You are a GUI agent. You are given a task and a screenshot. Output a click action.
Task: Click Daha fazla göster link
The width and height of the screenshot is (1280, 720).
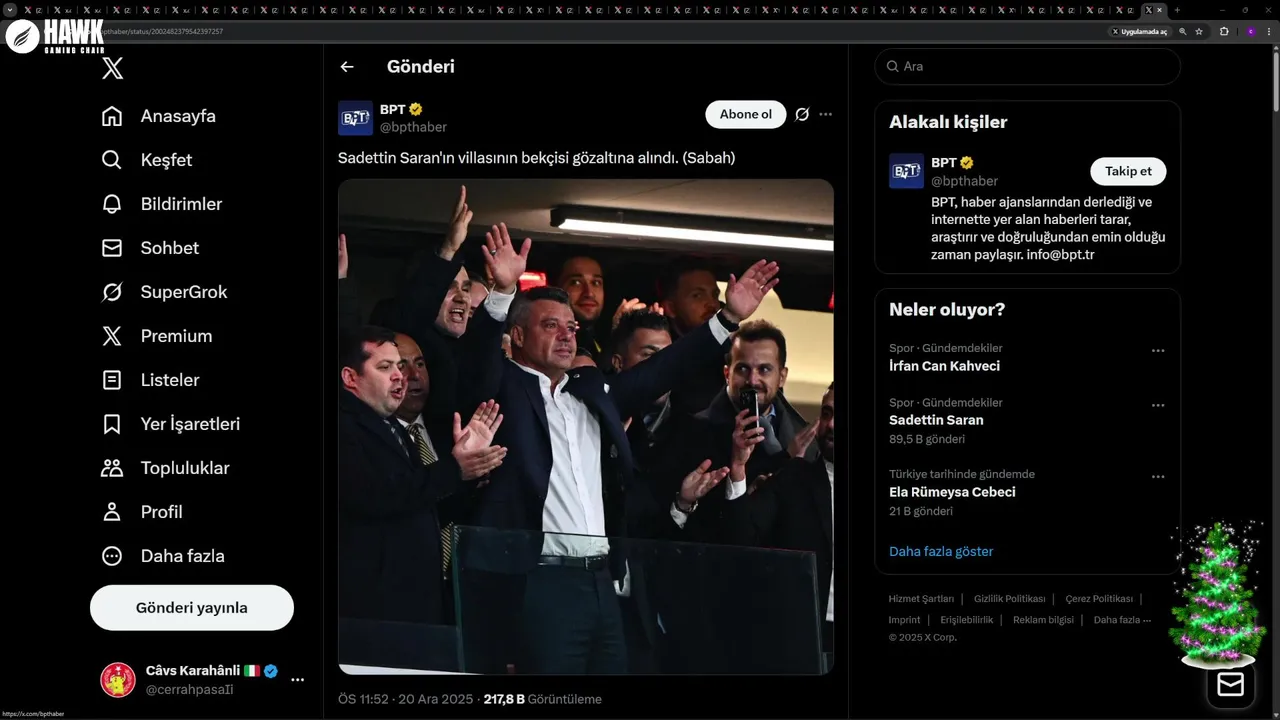(941, 551)
